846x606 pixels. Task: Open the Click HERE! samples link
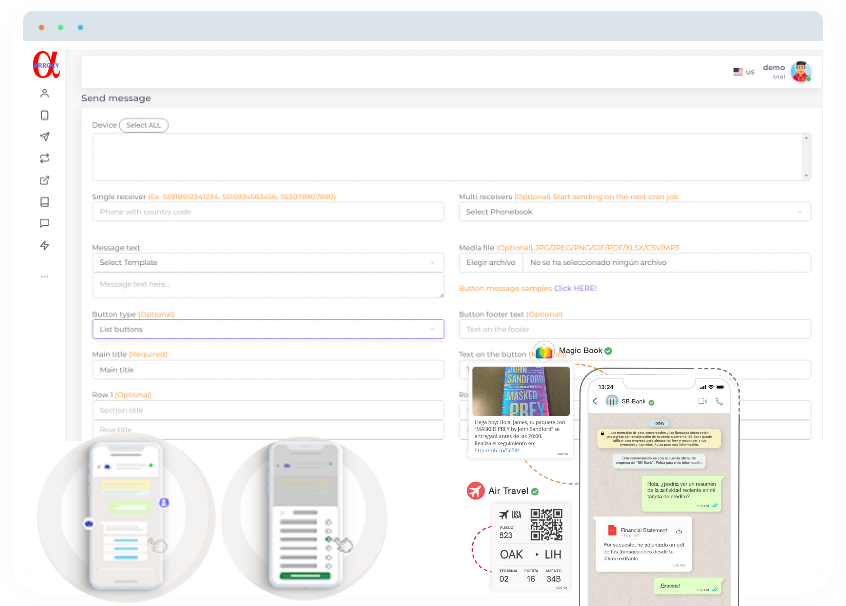tap(575, 288)
